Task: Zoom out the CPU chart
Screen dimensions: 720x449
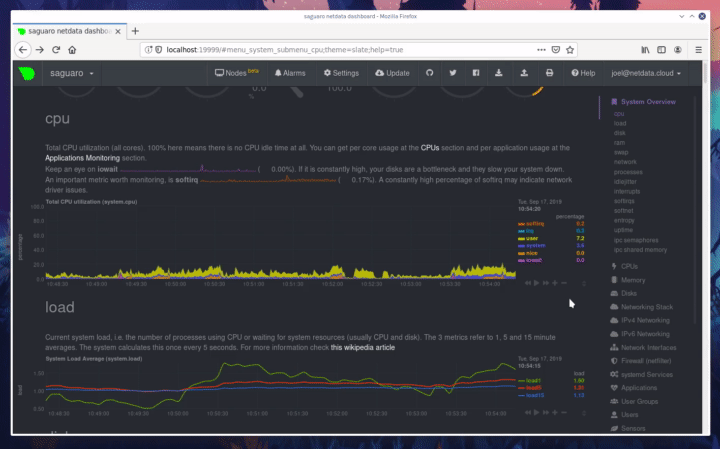Action: [x=564, y=283]
